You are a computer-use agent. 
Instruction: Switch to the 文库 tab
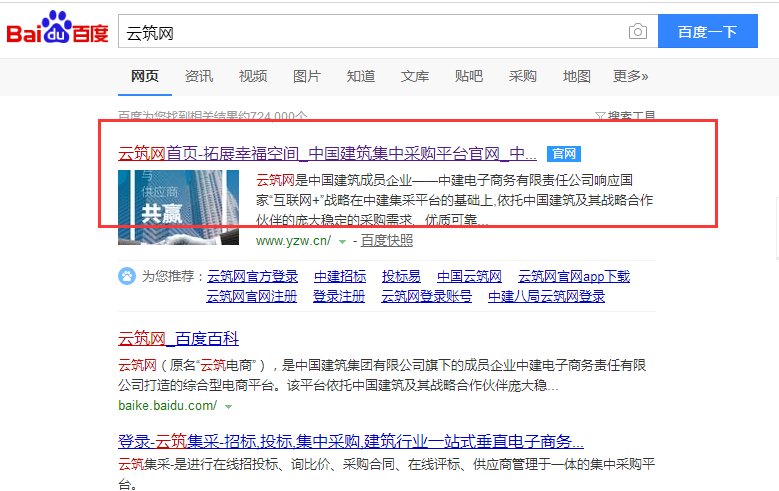pyautogui.click(x=415, y=76)
